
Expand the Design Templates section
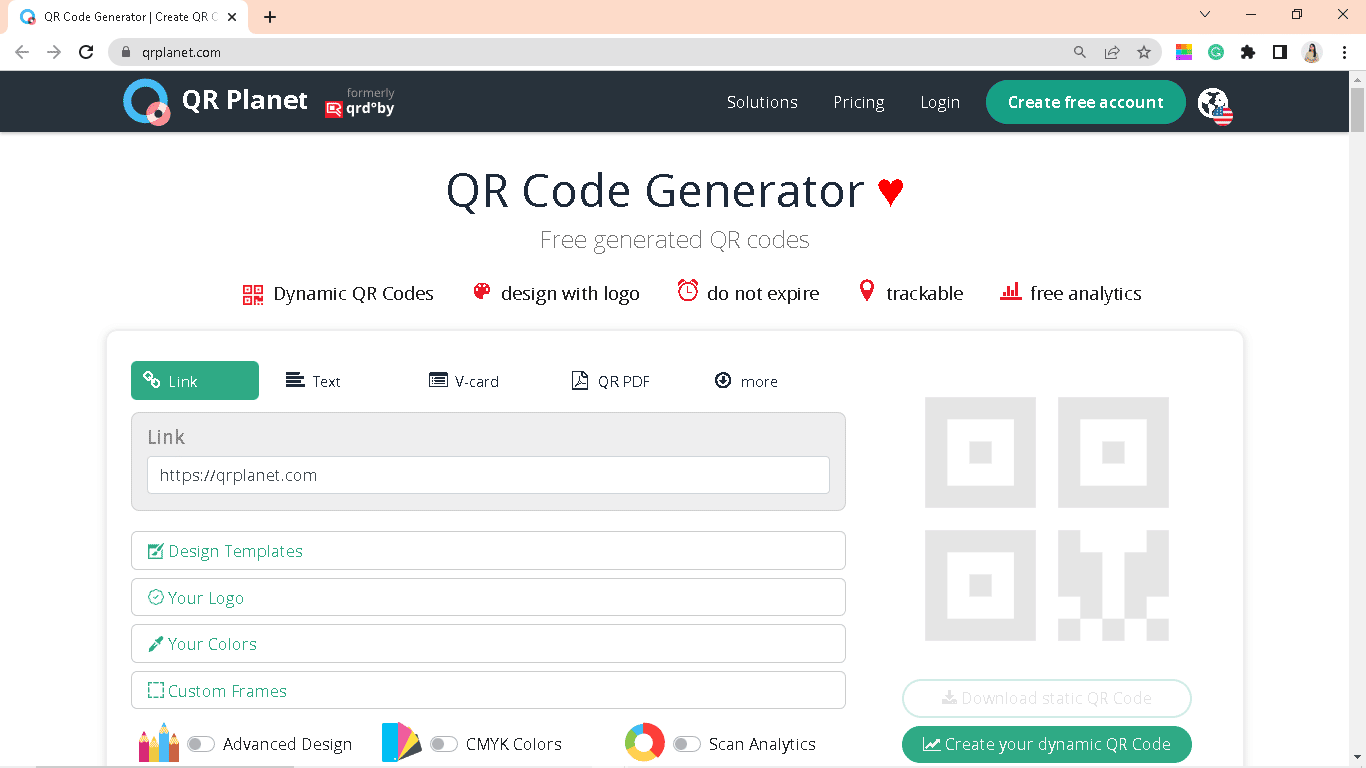pyautogui.click(x=488, y=551)
